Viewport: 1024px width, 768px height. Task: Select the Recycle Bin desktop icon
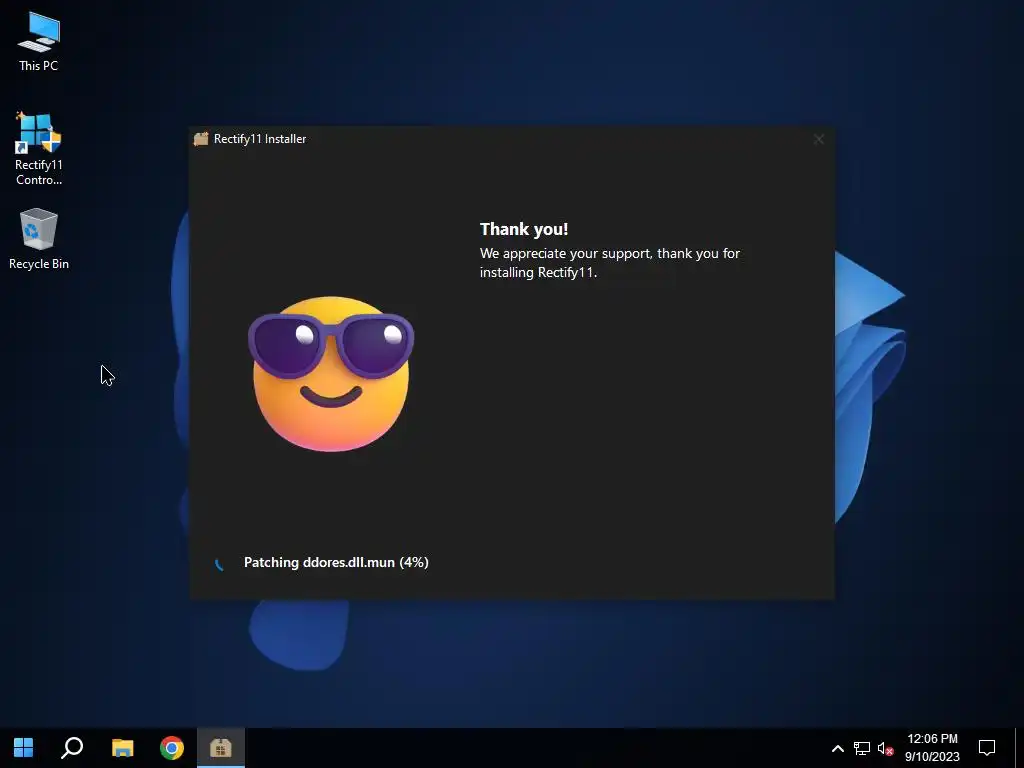(39, 239)
